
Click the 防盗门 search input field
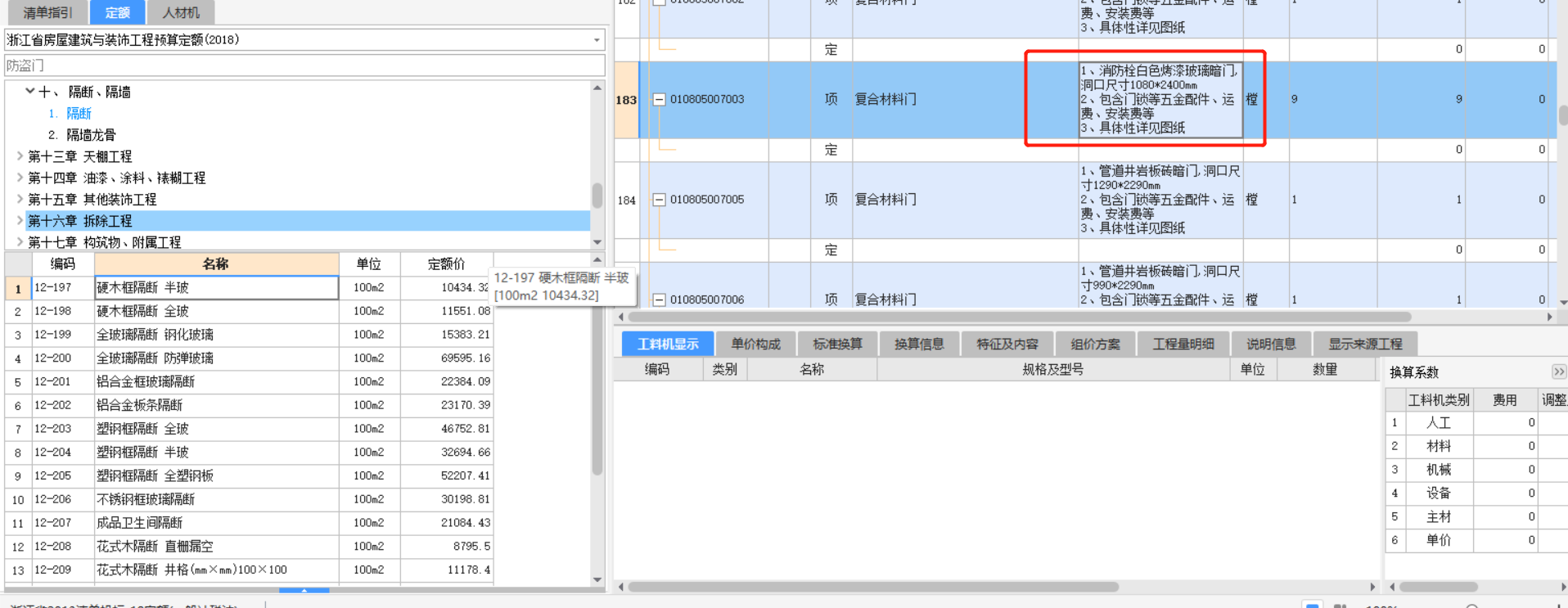[304, 65]
